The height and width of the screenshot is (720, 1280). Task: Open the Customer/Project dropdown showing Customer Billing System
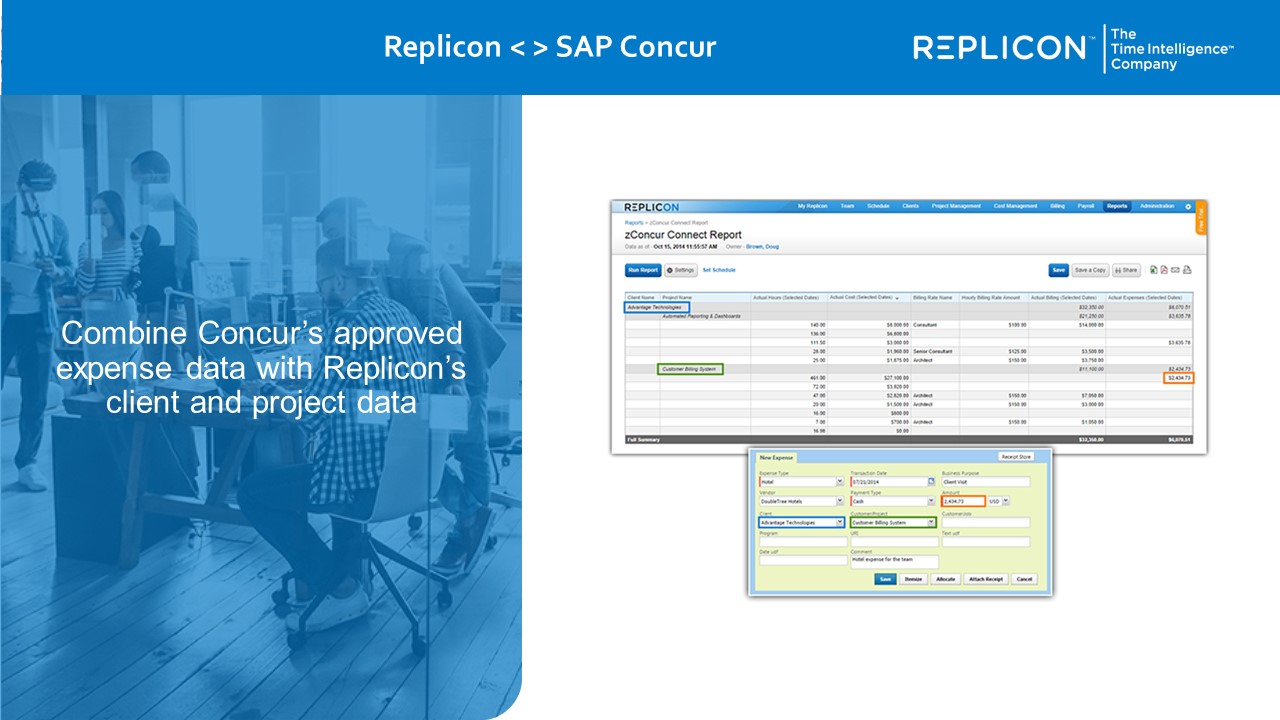coord(931,522)
